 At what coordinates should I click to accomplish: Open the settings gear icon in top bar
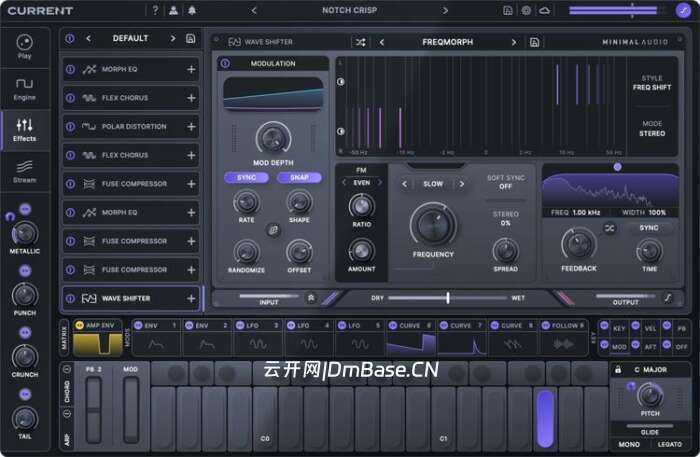pyautogui.click(x=526, y=10)
